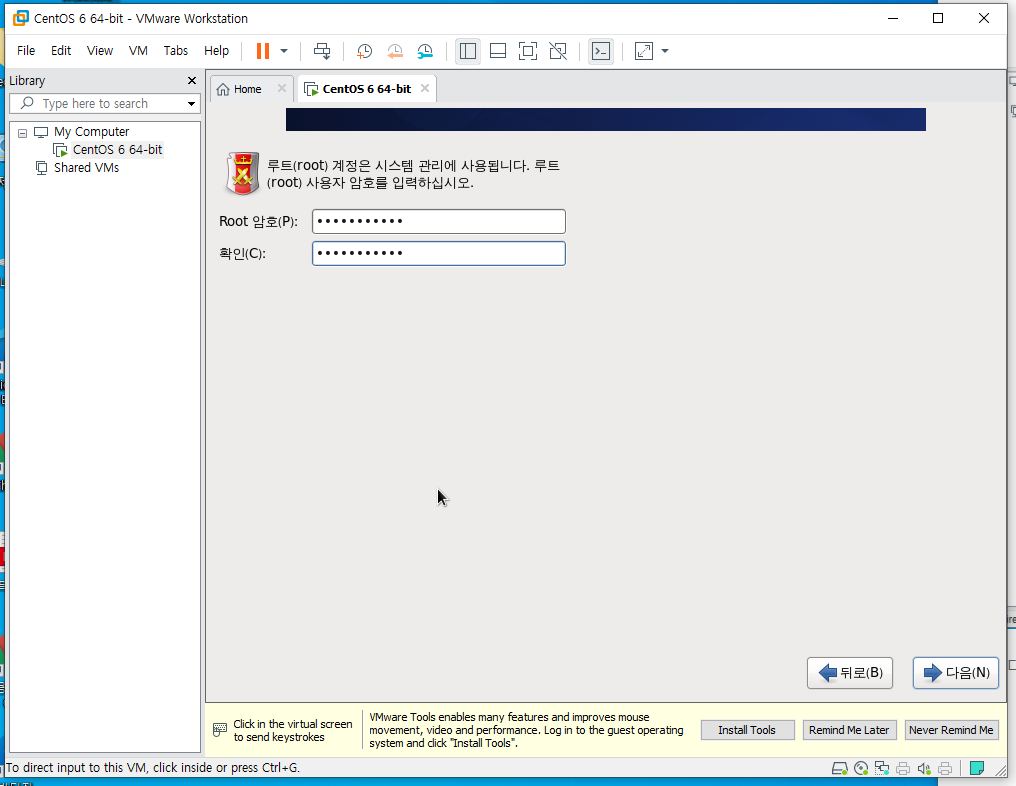Image resolution: width=1016 pixels, height=786 pixels.
Task: Enter full screen mode icon
Action: tap(528, 51)
